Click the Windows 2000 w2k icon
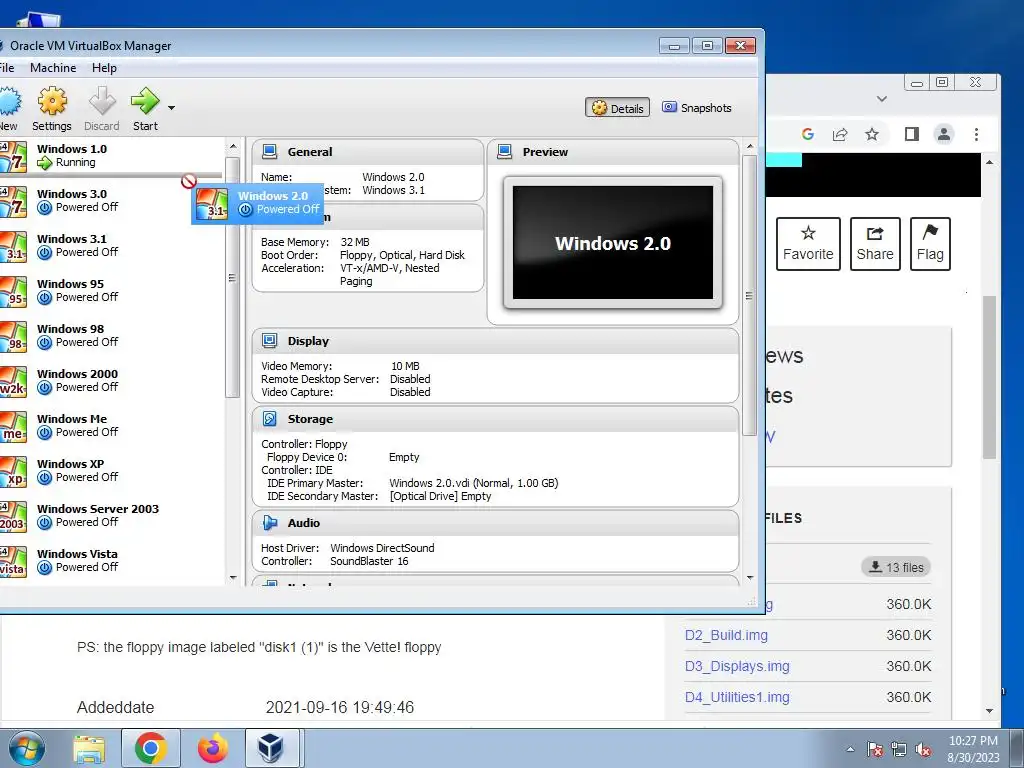This screenshot has width=1024, height=768. pyautogui.click(x=13, y=381)
